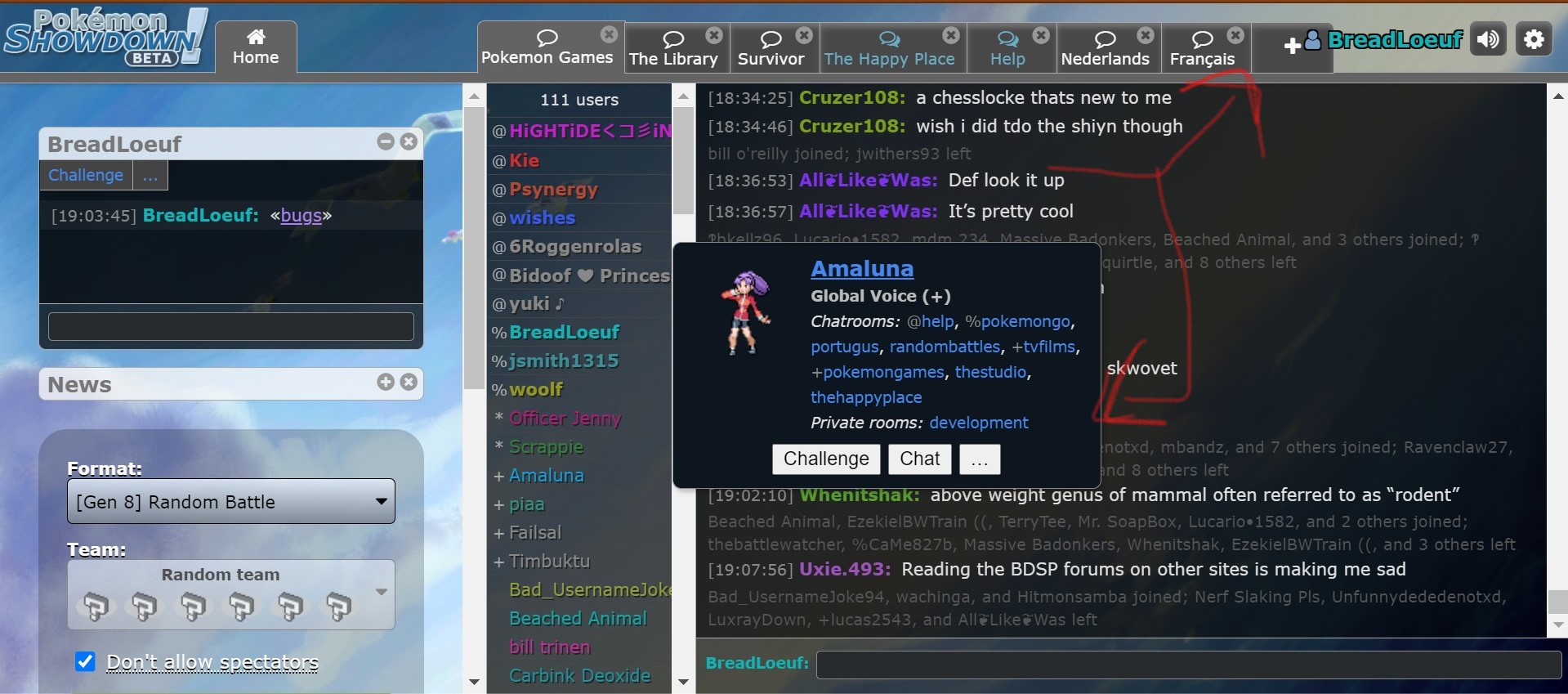Uncheck Don't allow spectators checkbox
The image size is (1568, 694).
coord(85,661)
